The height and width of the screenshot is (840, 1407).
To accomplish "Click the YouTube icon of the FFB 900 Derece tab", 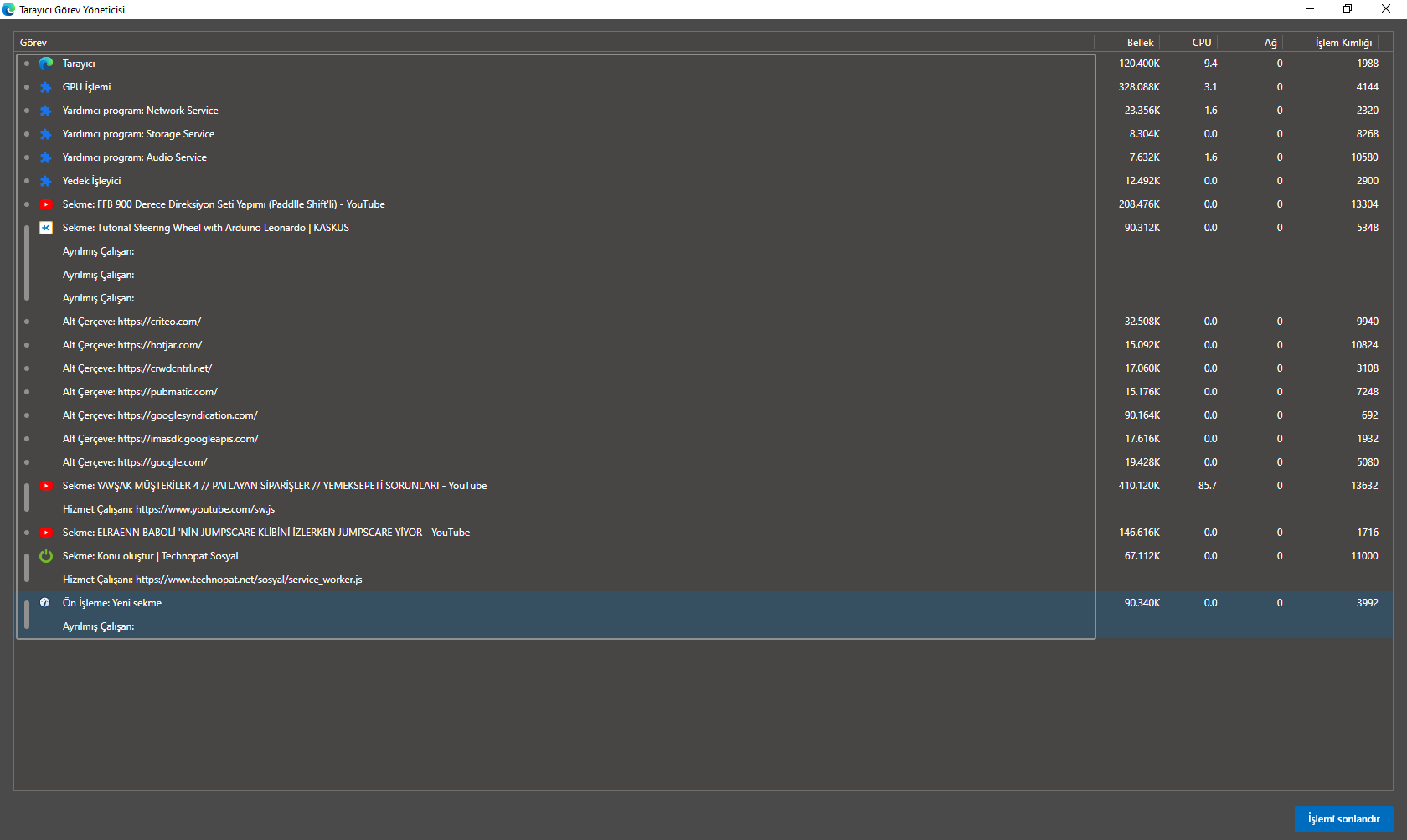I will click(x=46, y=204).
